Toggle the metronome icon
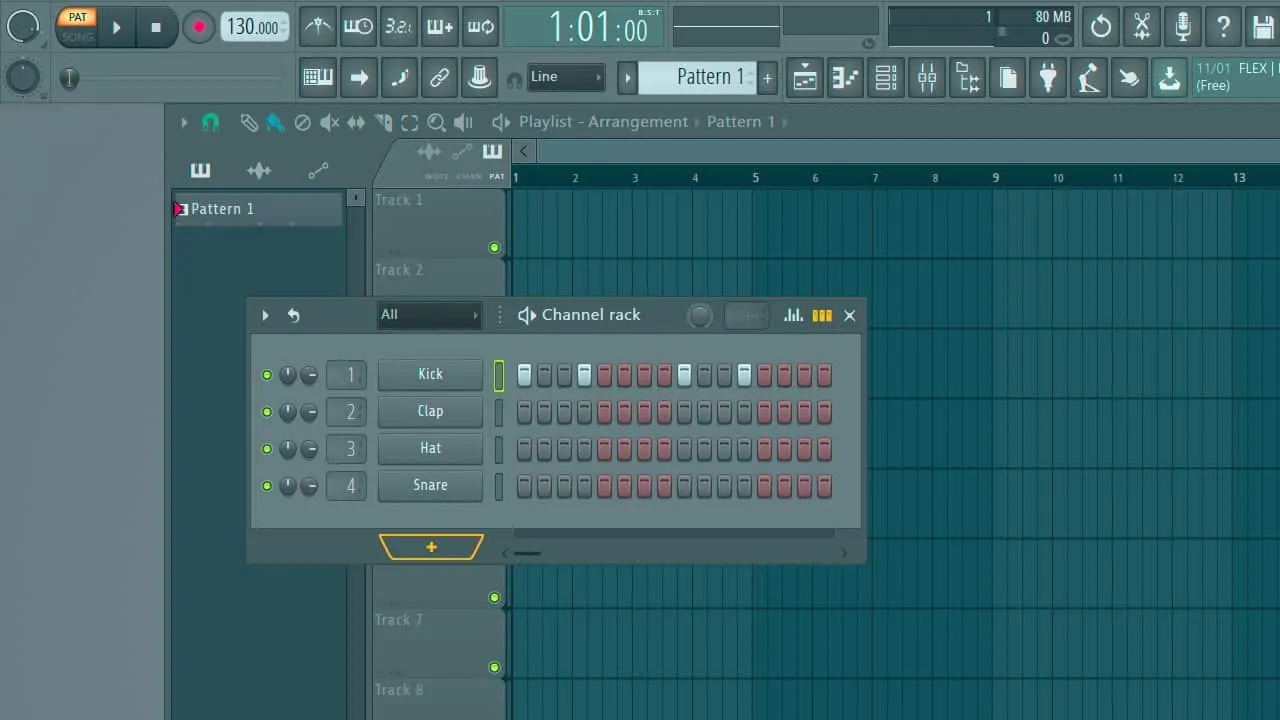The image size is (1280, 720). coord(318,27)
